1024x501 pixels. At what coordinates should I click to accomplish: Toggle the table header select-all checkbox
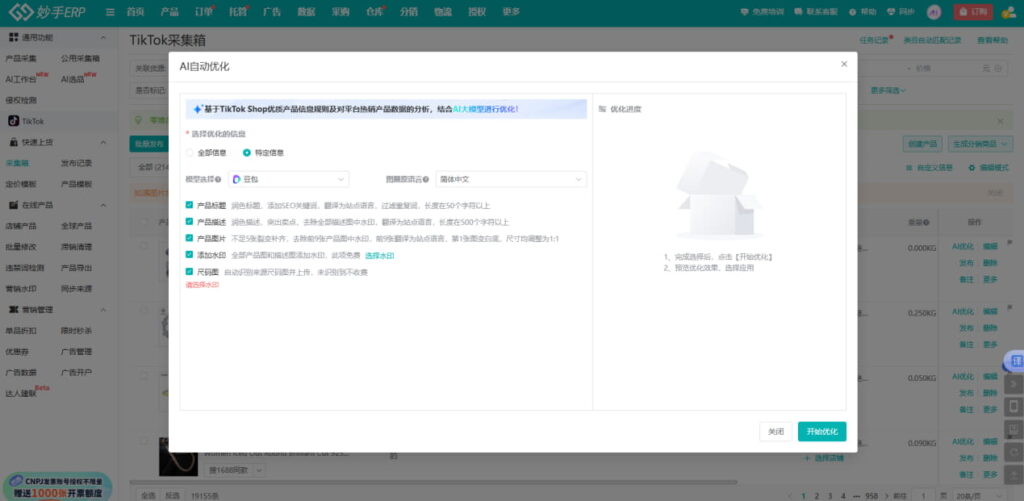pyautogui.click(x=144, y=222)
